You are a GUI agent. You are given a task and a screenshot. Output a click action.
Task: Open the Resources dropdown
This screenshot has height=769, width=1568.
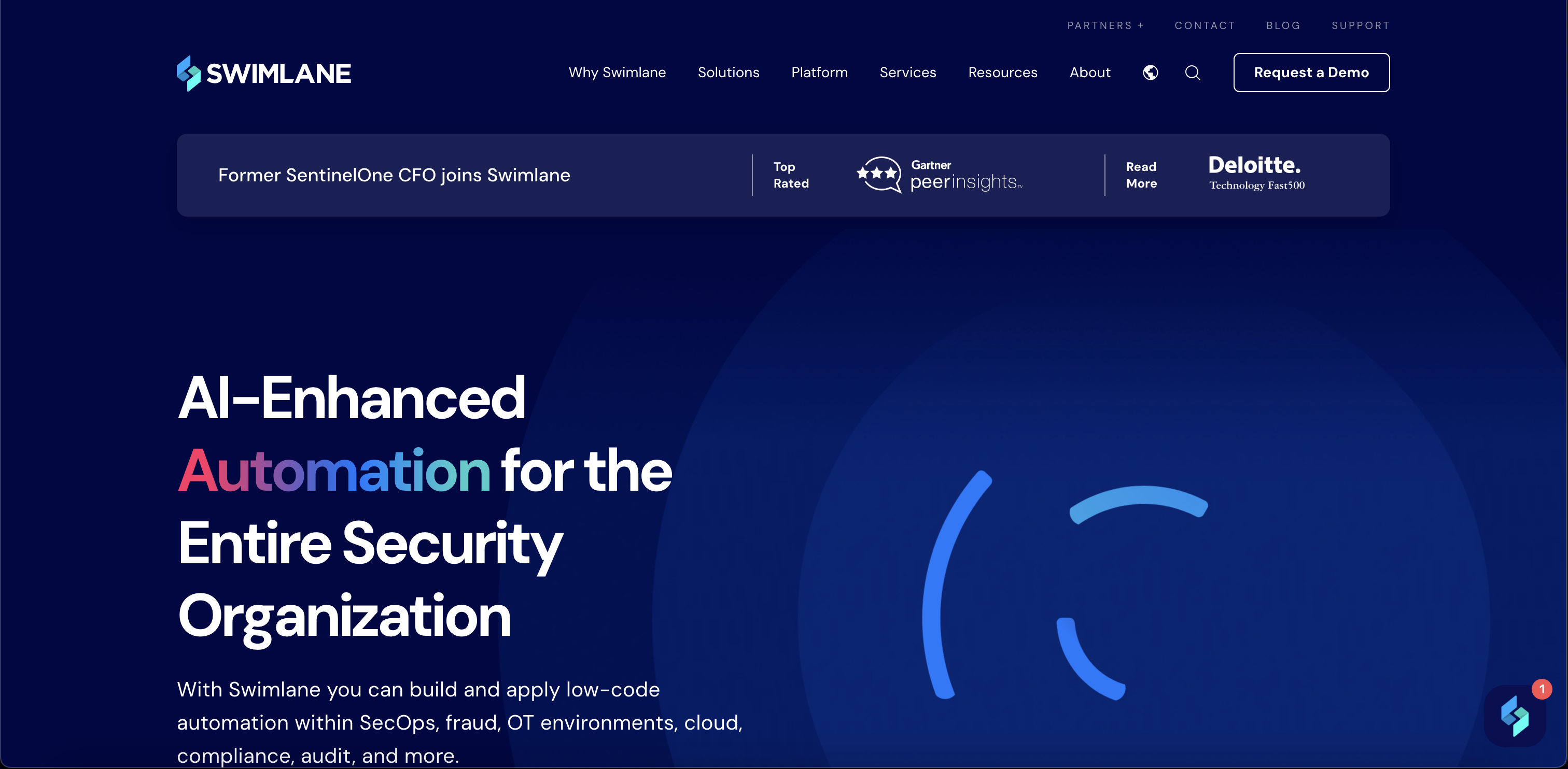click(1002, 73)
